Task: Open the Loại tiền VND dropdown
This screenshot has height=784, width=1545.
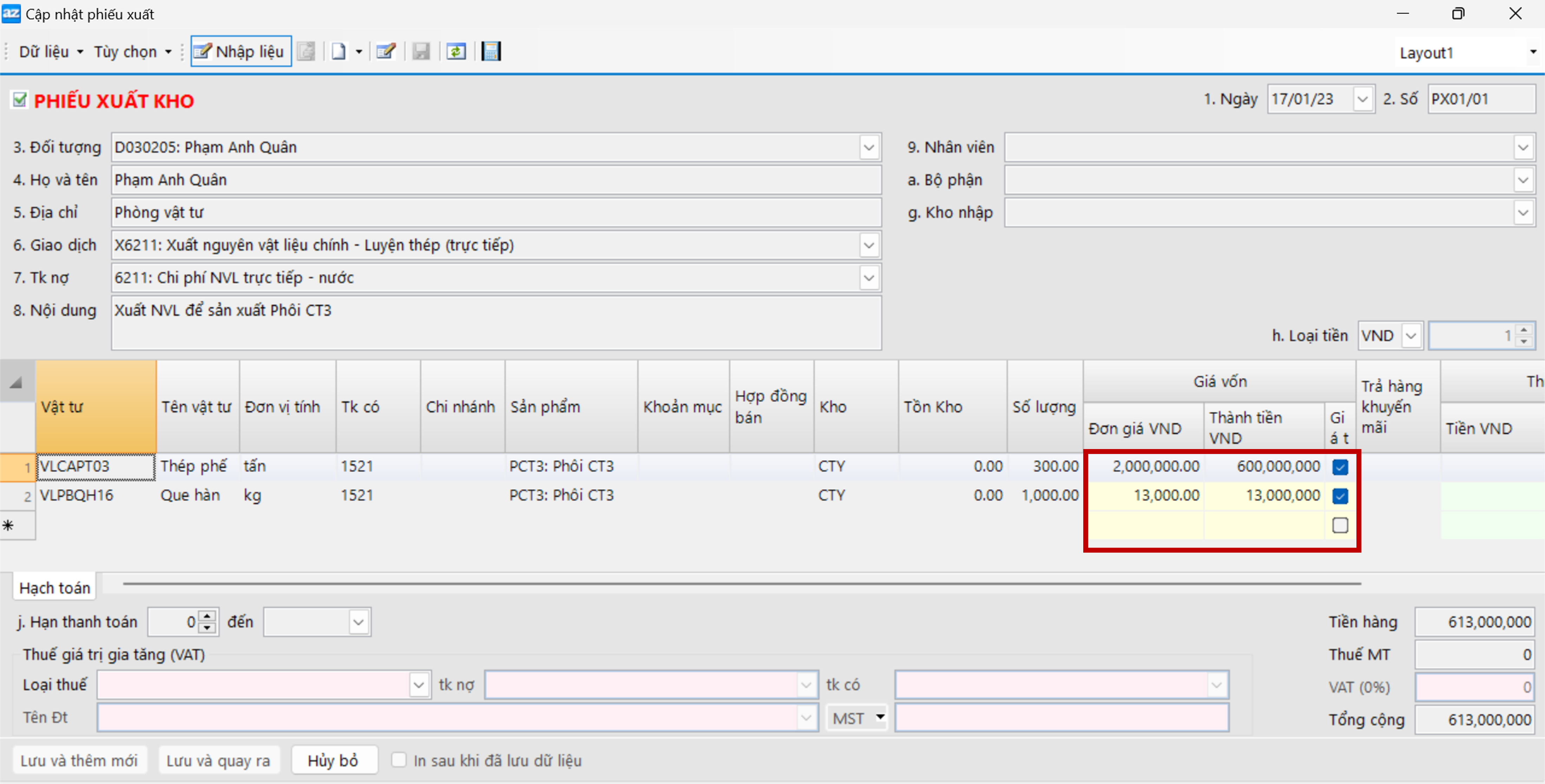Action: tap(1411, 335)
